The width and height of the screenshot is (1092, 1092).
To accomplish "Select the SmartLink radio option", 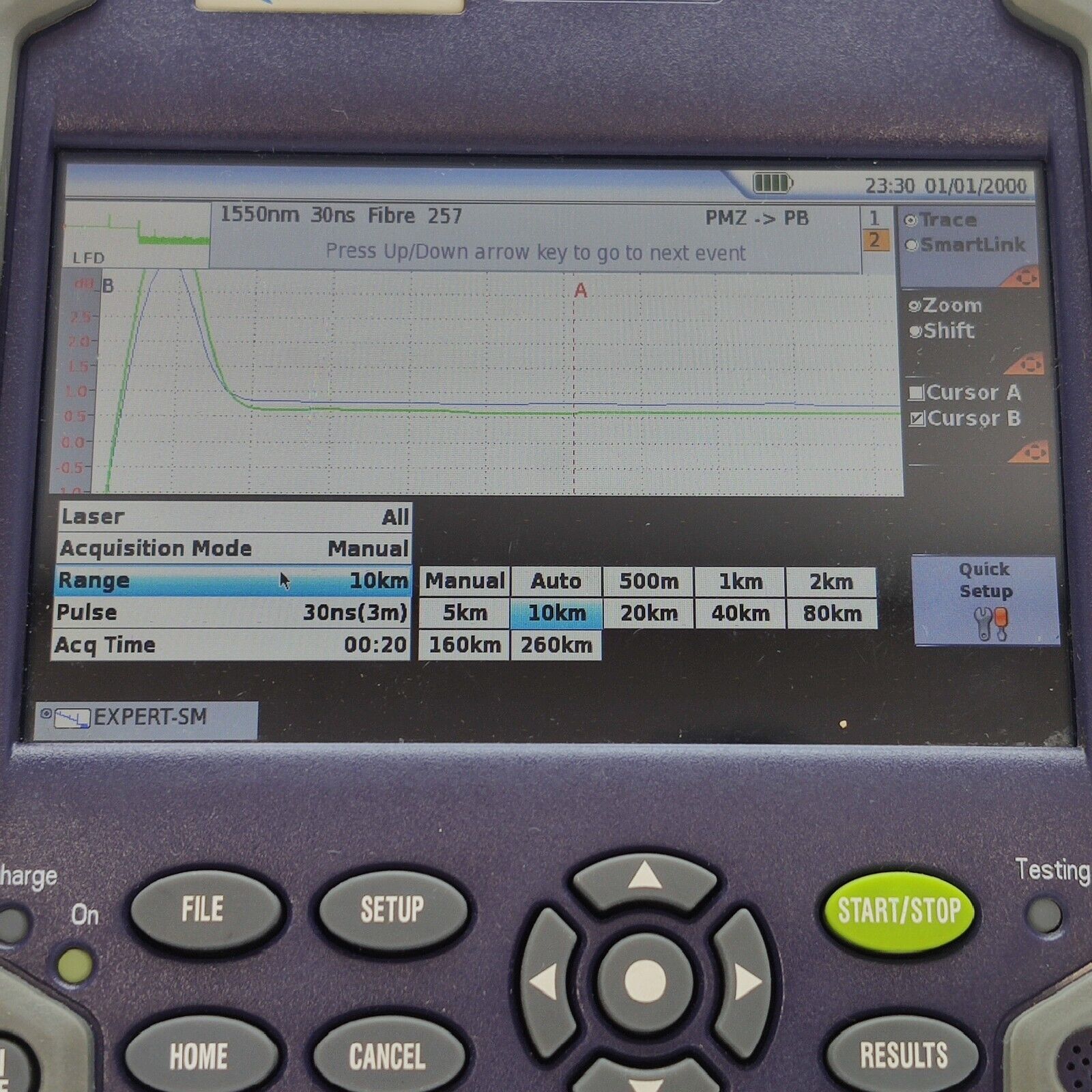I will pos(912,246).
